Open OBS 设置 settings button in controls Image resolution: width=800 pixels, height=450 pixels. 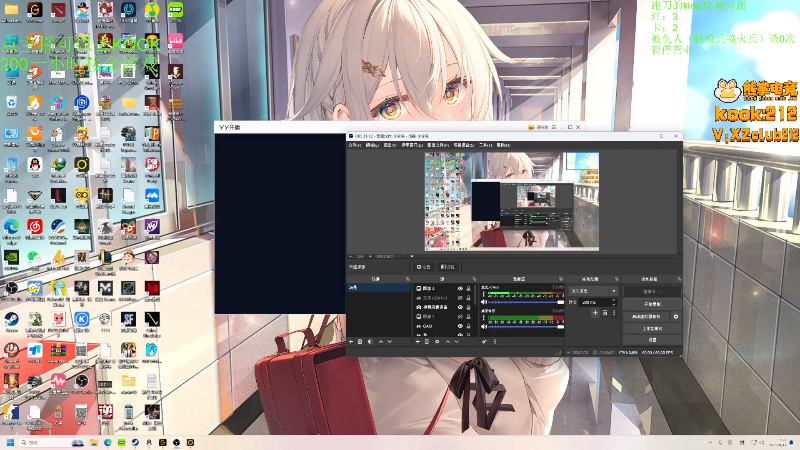653,340
